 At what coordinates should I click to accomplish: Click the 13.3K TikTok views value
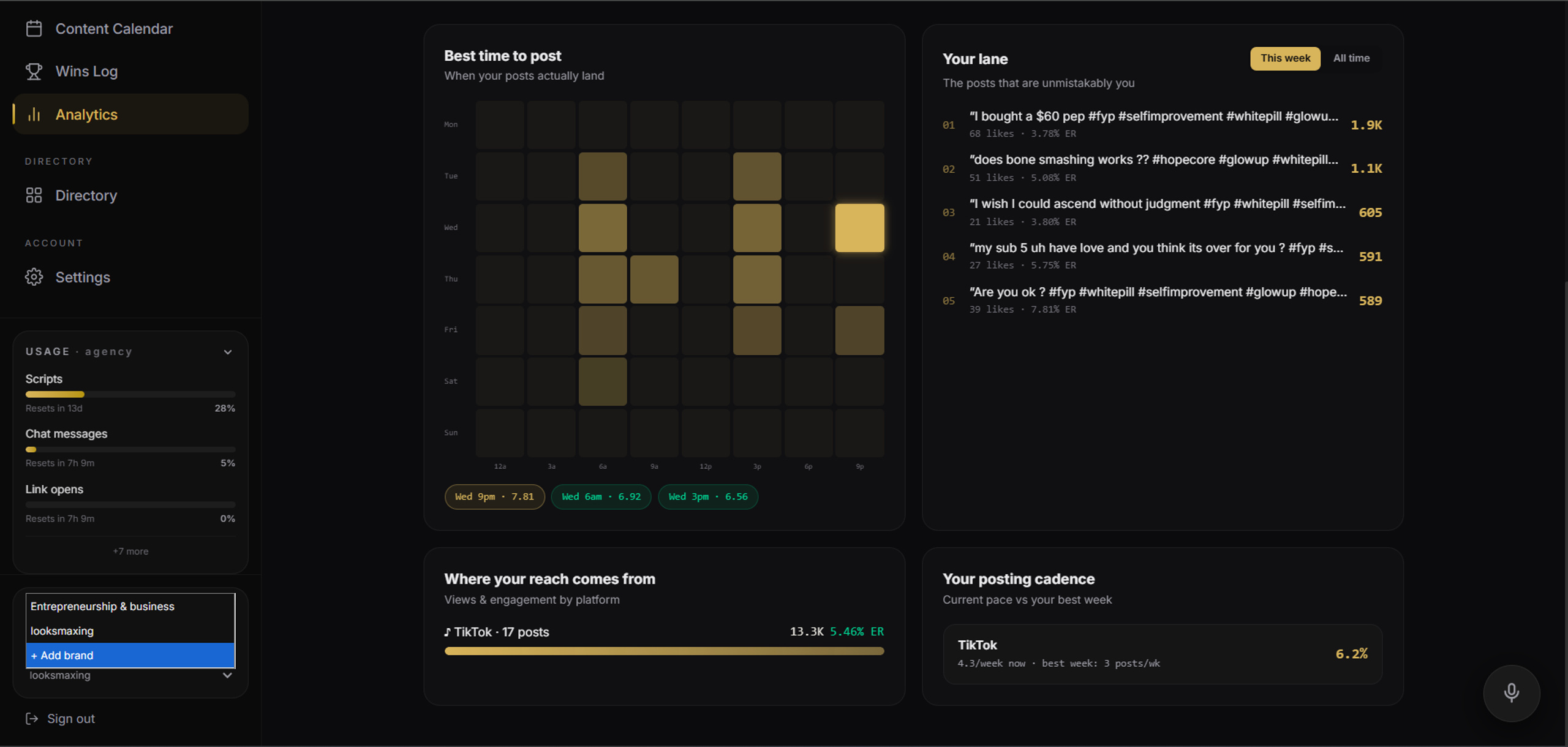806,632
